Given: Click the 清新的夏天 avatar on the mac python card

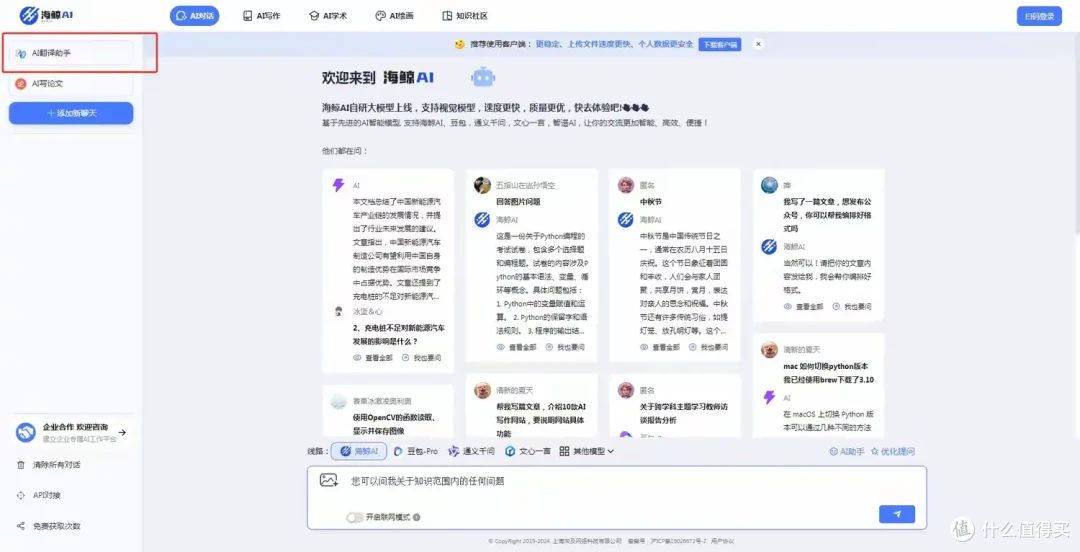Looking at the screenshot, I should (x=769, y=349).
